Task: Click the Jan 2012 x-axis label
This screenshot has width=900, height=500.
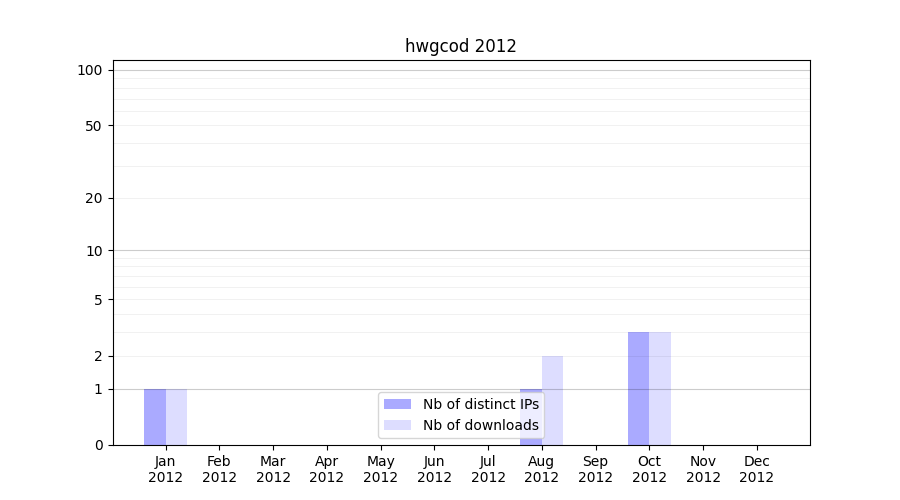Action: click(x=165, y=469)
